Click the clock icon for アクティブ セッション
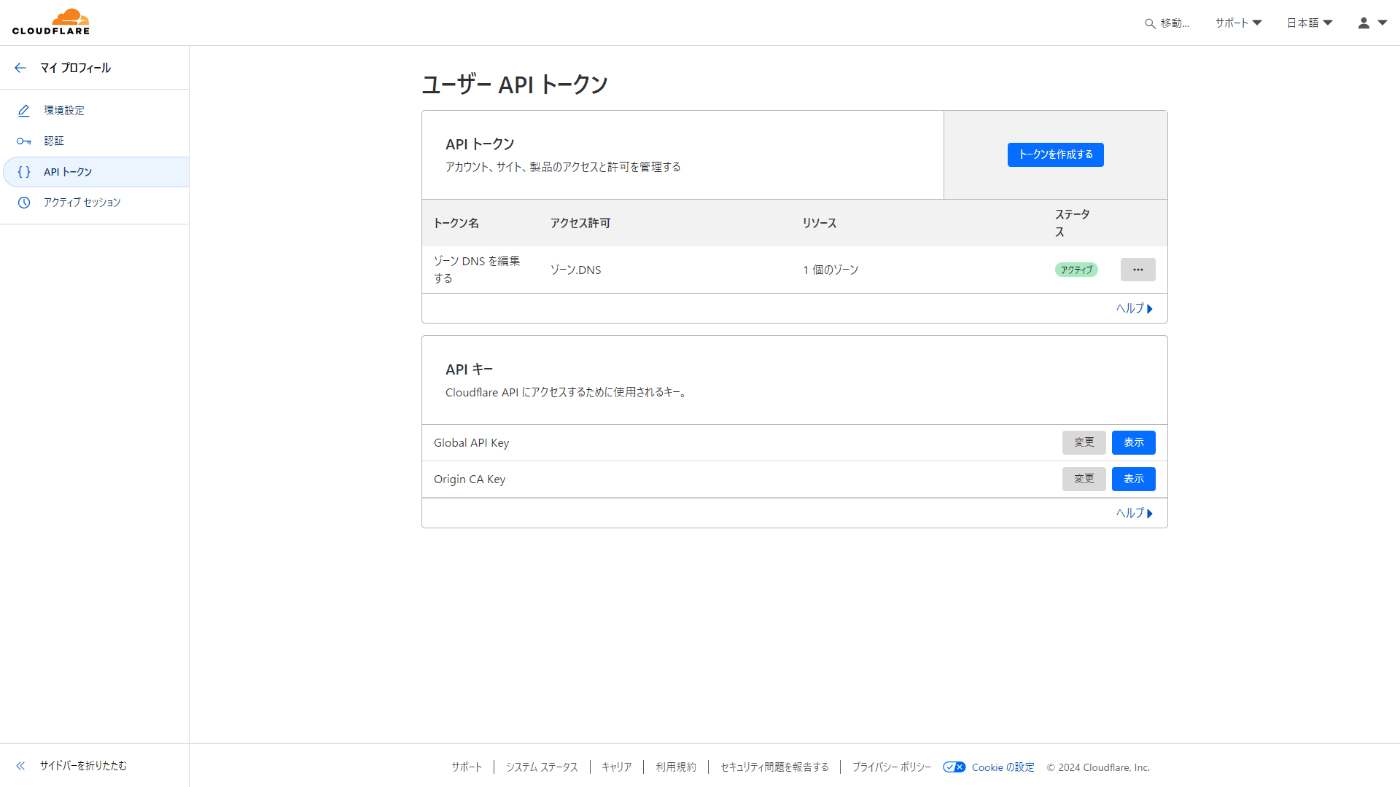 tap(24, 203)
